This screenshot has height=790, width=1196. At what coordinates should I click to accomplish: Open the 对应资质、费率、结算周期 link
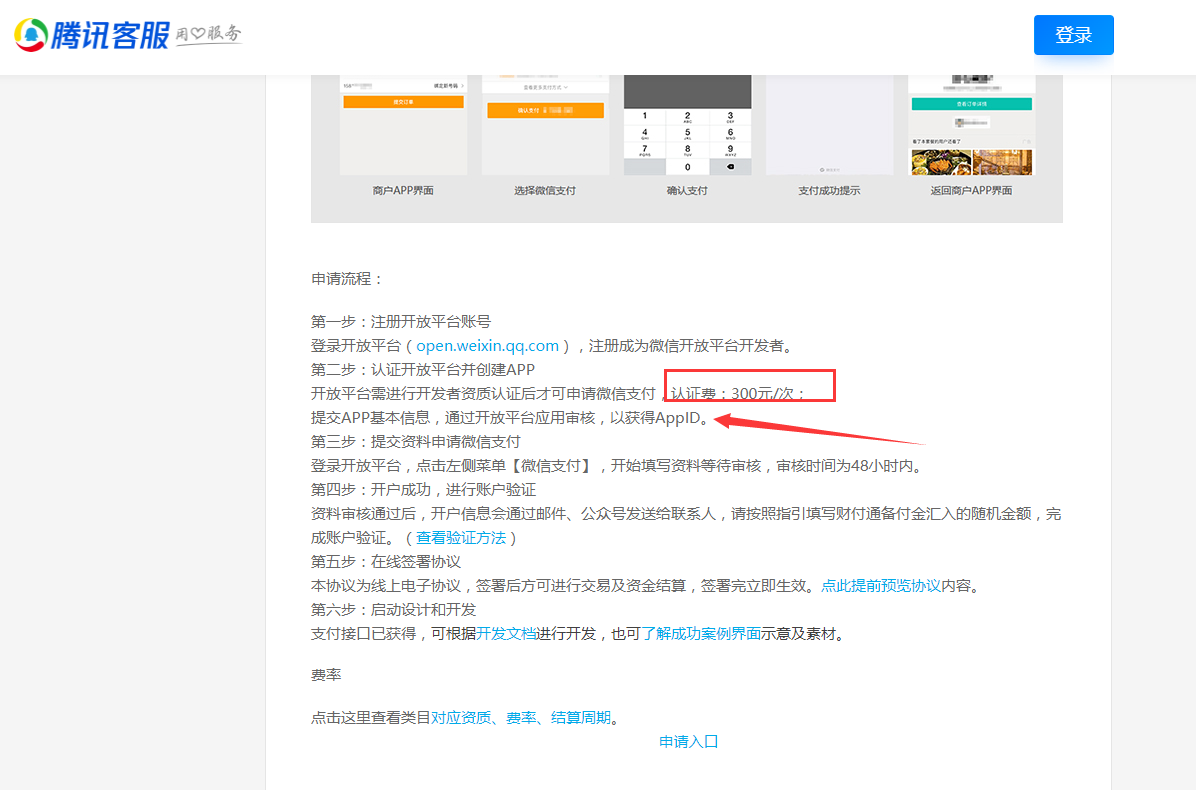pyautogui.click(x=520, y=718)
